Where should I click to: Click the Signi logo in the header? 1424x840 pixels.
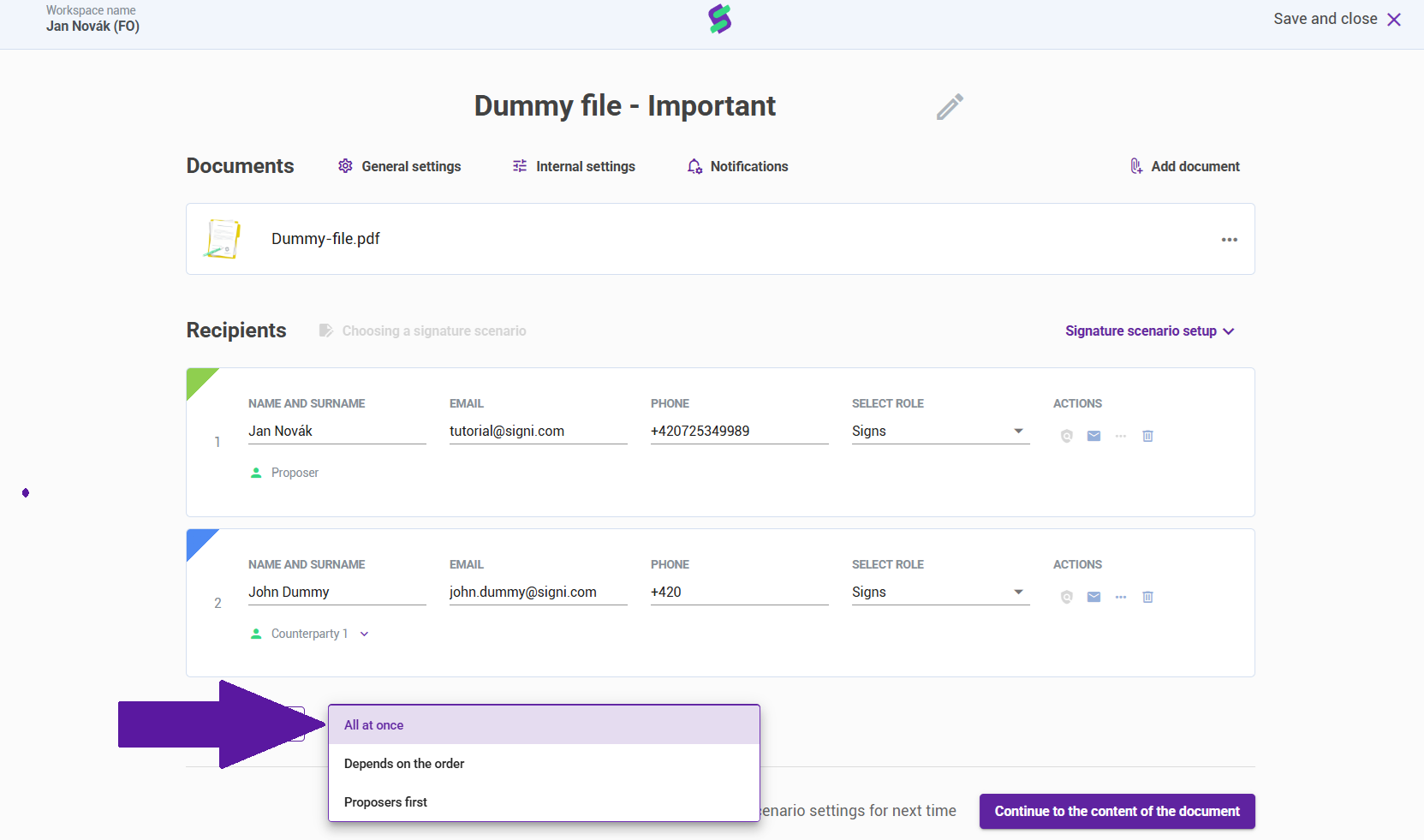coord(720,19)
